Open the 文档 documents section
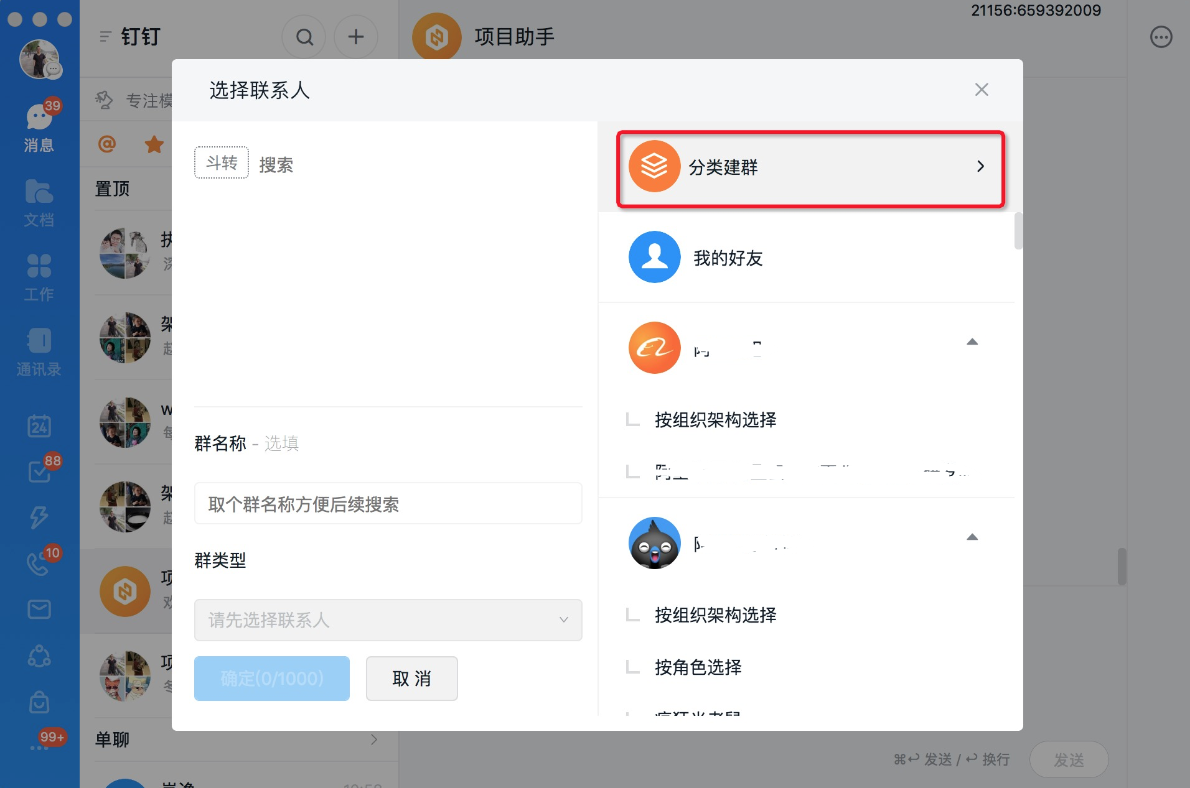Viewport: 1190px width, 788px height. tap(39, 203)
